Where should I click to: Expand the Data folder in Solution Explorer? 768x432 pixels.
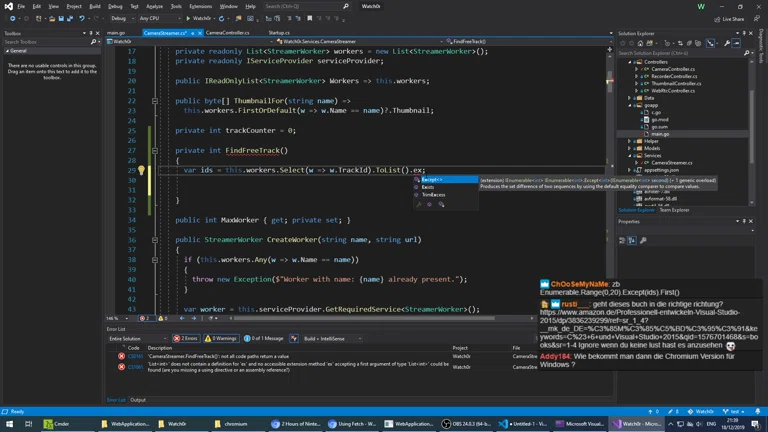(x=630, y=98)
